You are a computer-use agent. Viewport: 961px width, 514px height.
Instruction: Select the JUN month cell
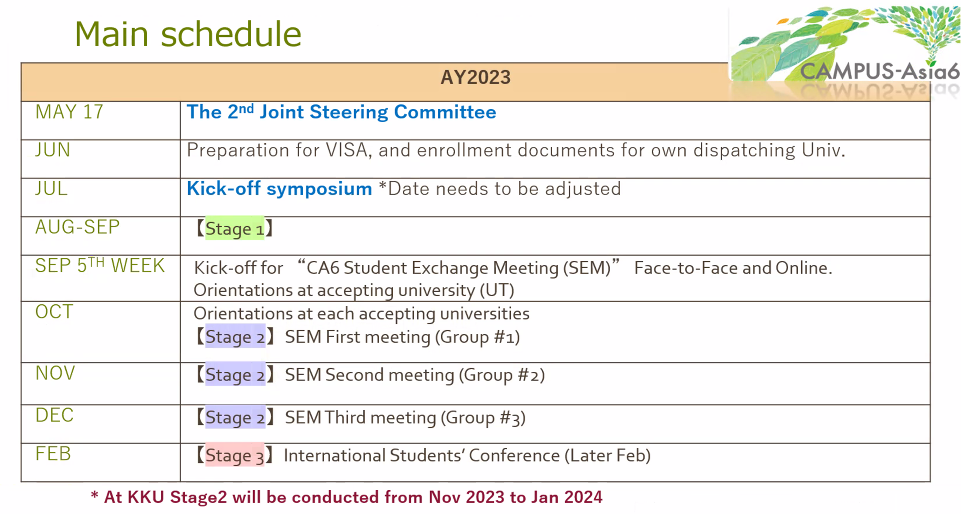[x=53, y=150]
